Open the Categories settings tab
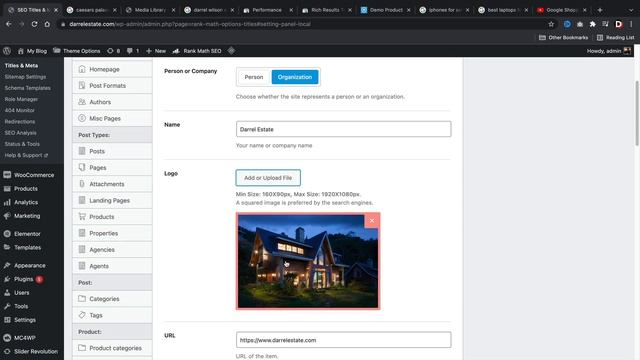The width and height of the screenshot is (640, 360). click(112, 299)
